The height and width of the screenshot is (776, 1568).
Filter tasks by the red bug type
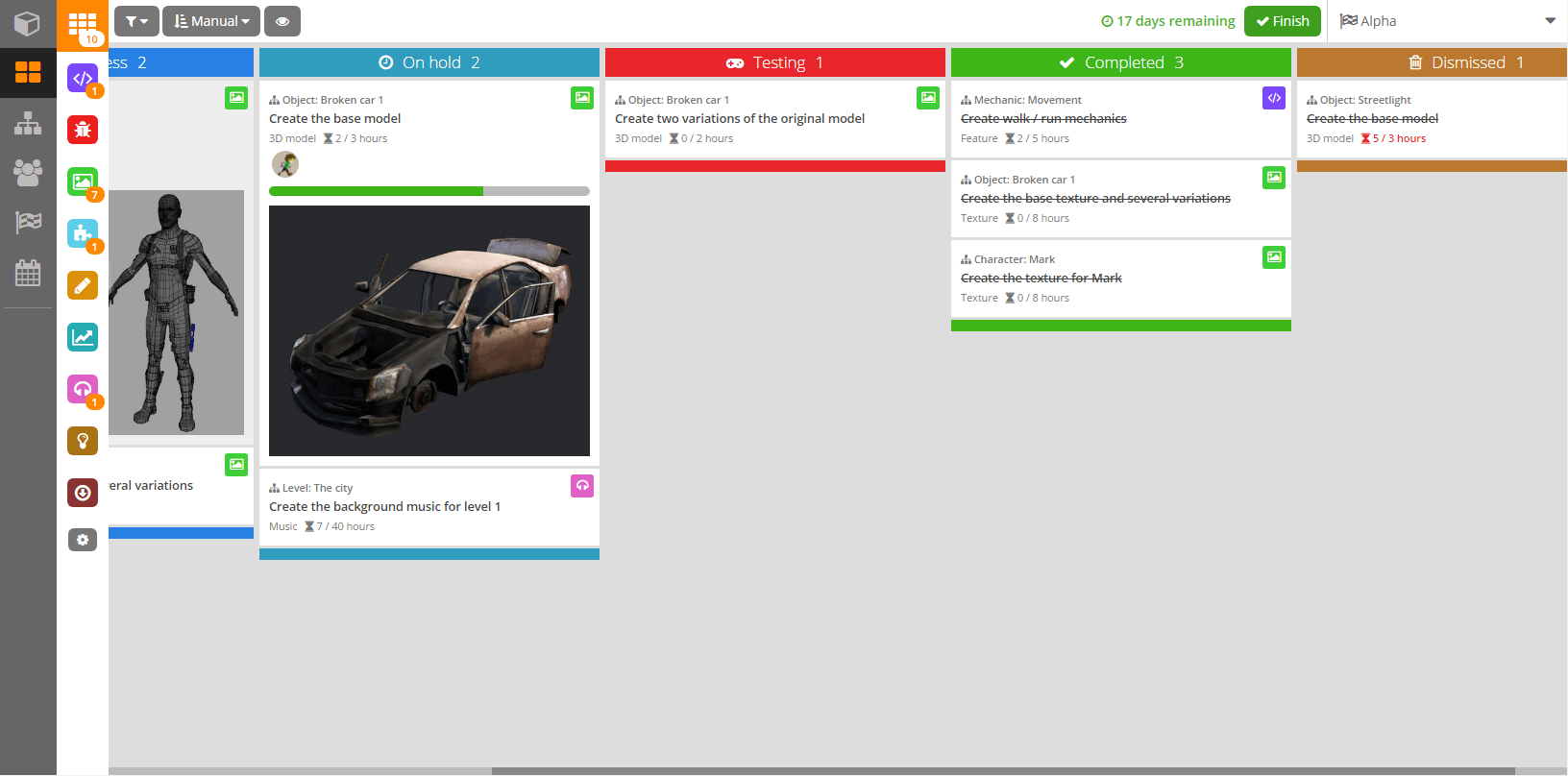point(83,130)
